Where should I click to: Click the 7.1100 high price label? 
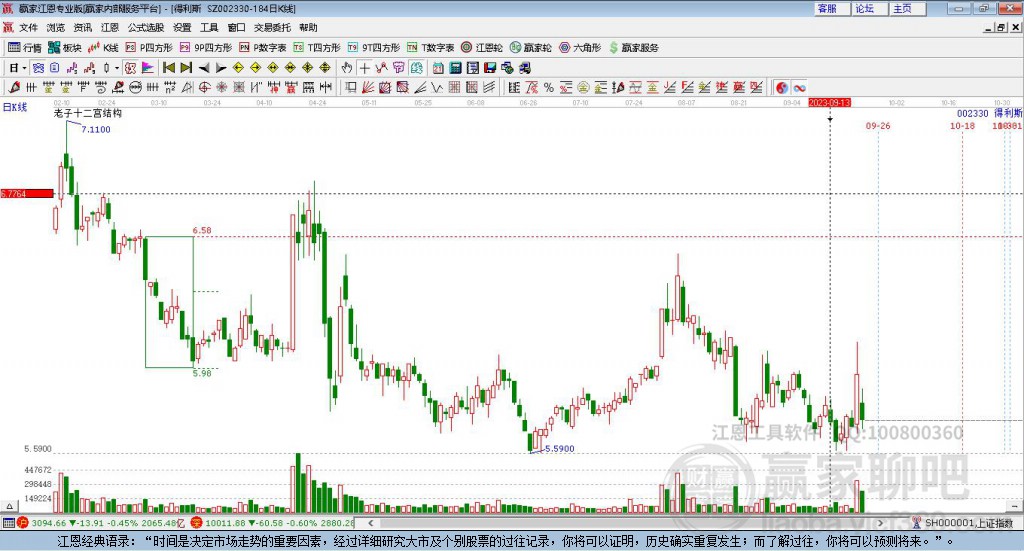[96, 129]
